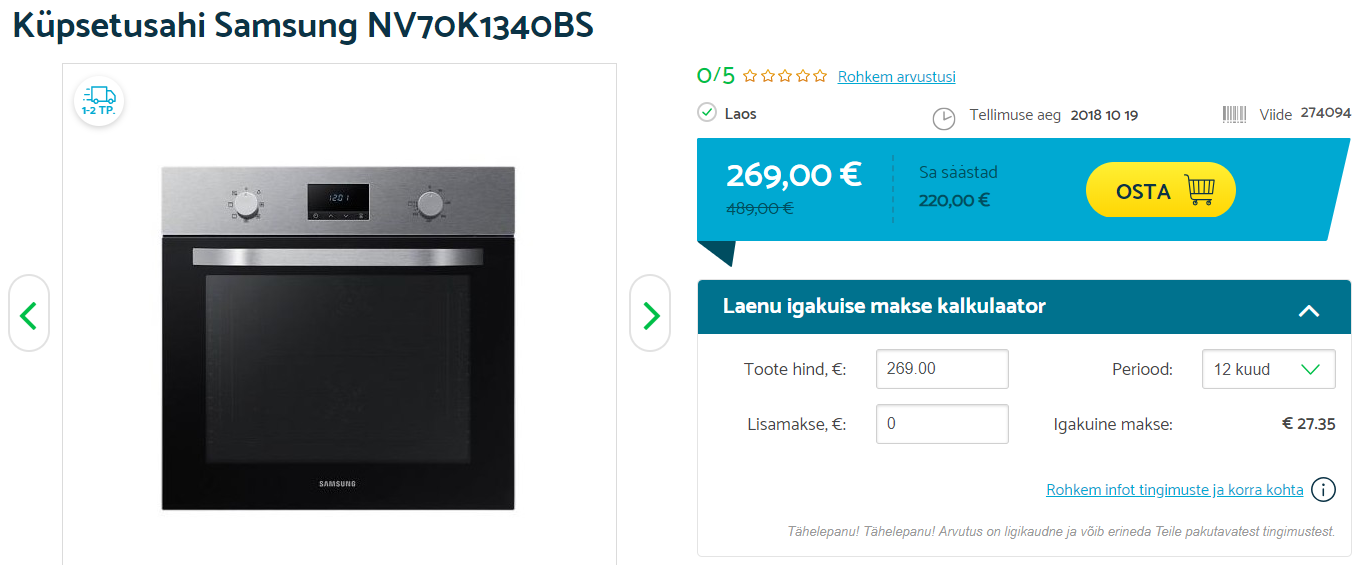Advance to the next product image arrow
This screenshot has width=1358, height=565.
point(650,314)
